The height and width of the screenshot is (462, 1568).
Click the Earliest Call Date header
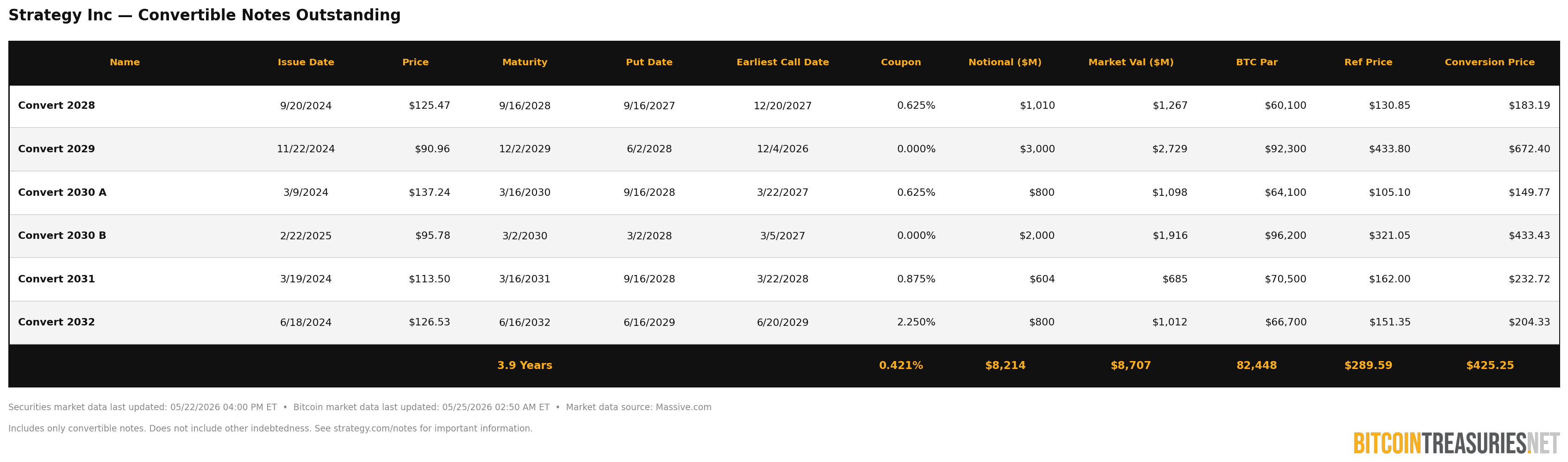(x=783, y=62)
